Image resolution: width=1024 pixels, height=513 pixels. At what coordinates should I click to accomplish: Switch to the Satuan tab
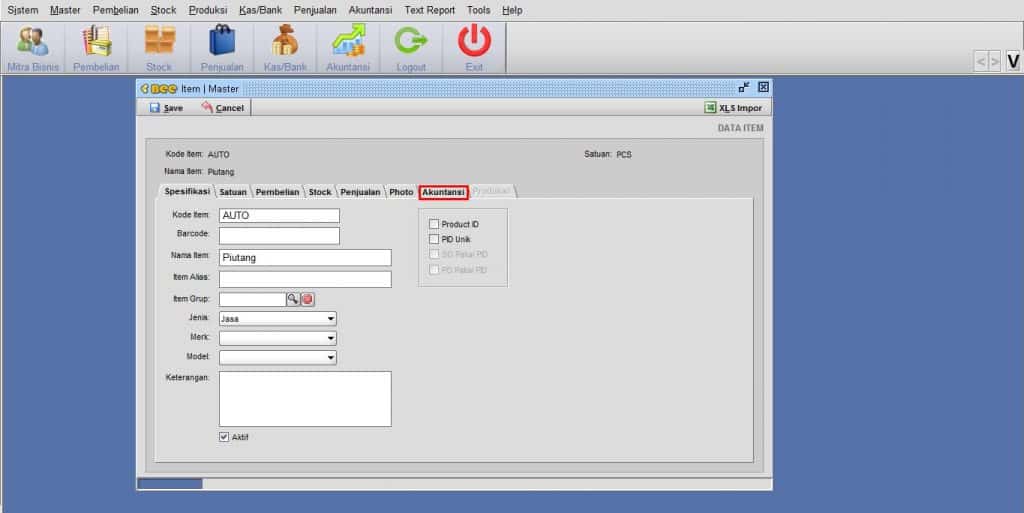click(x=233, y=192)
